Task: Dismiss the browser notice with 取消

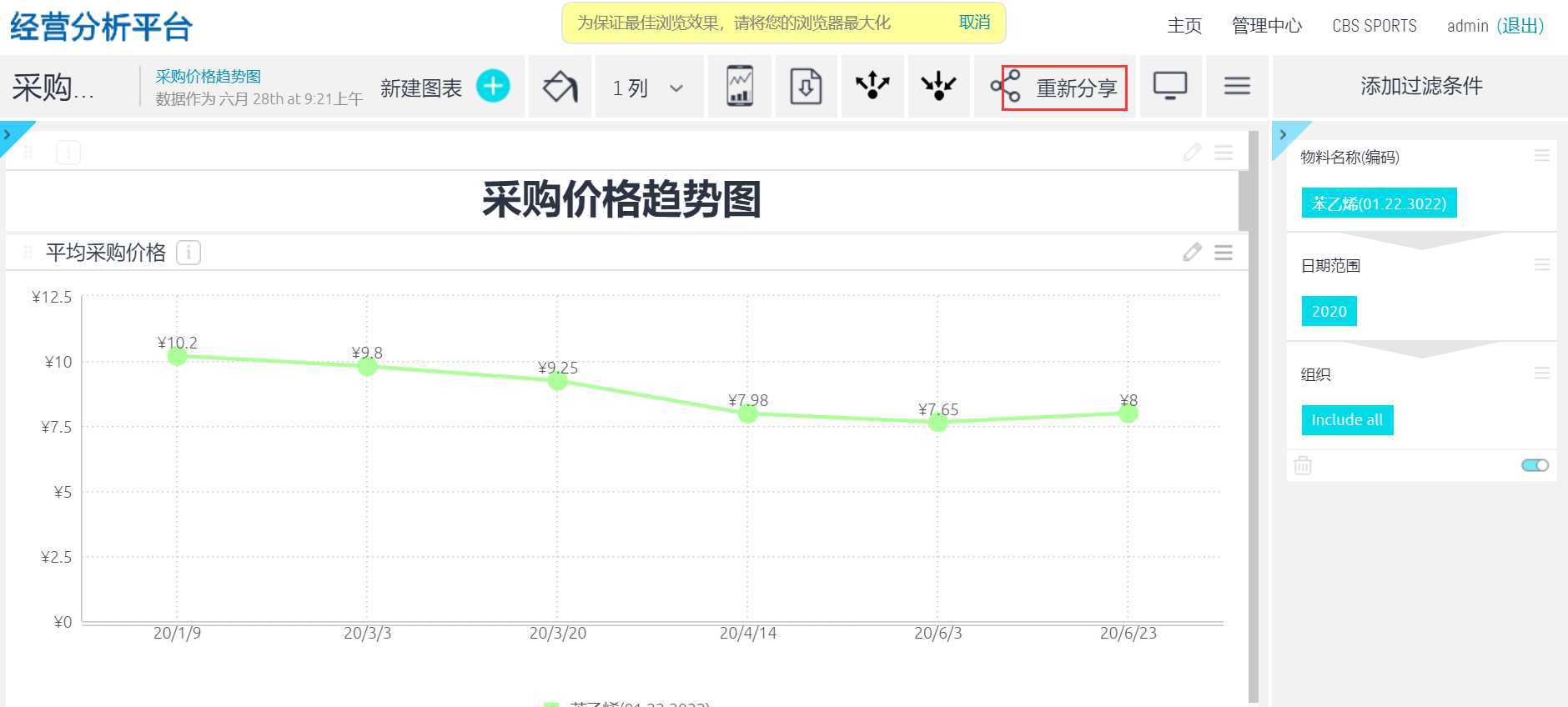Action: tap(974, 23)
